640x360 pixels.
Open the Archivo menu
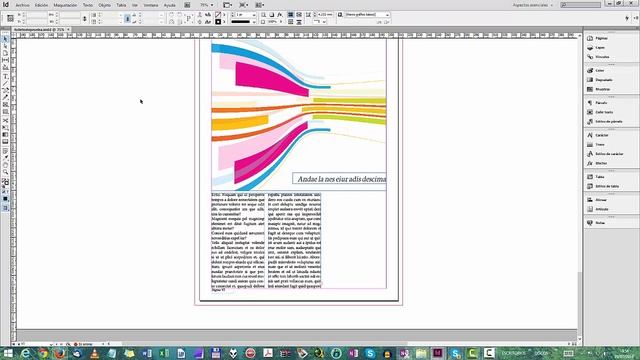(x=22, y=5)
